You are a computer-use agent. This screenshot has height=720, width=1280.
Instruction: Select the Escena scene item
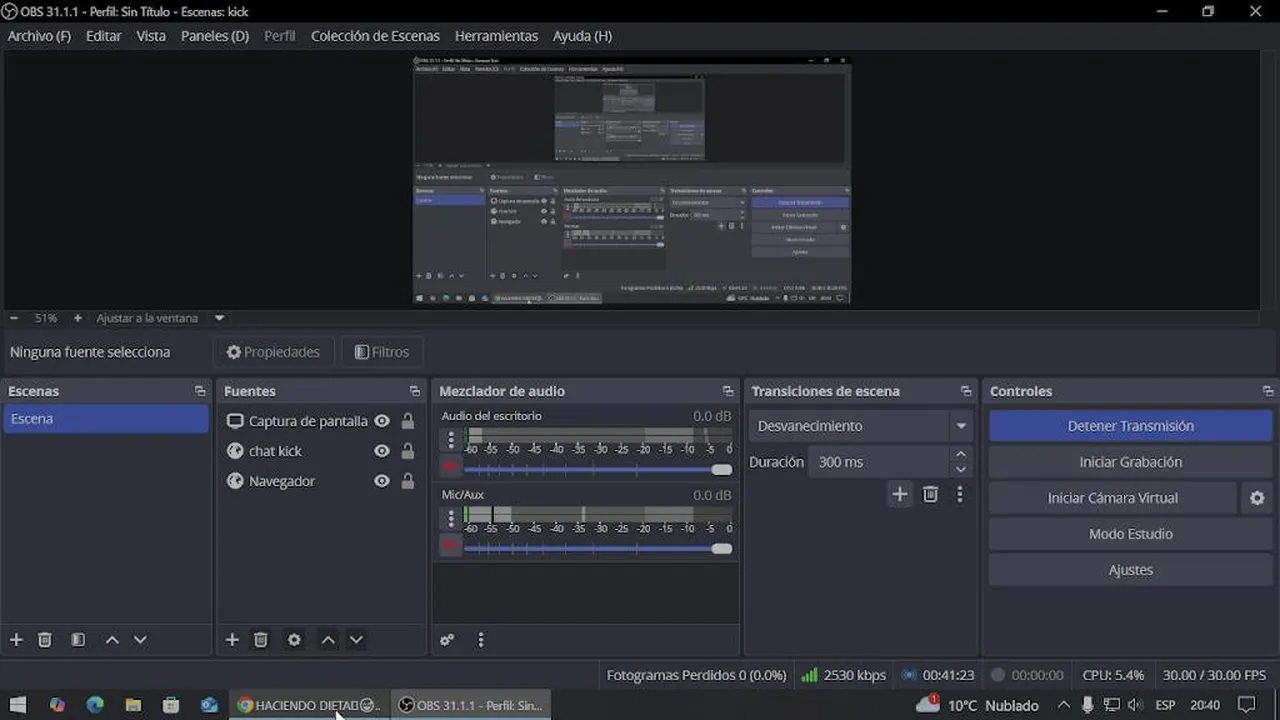106,419
